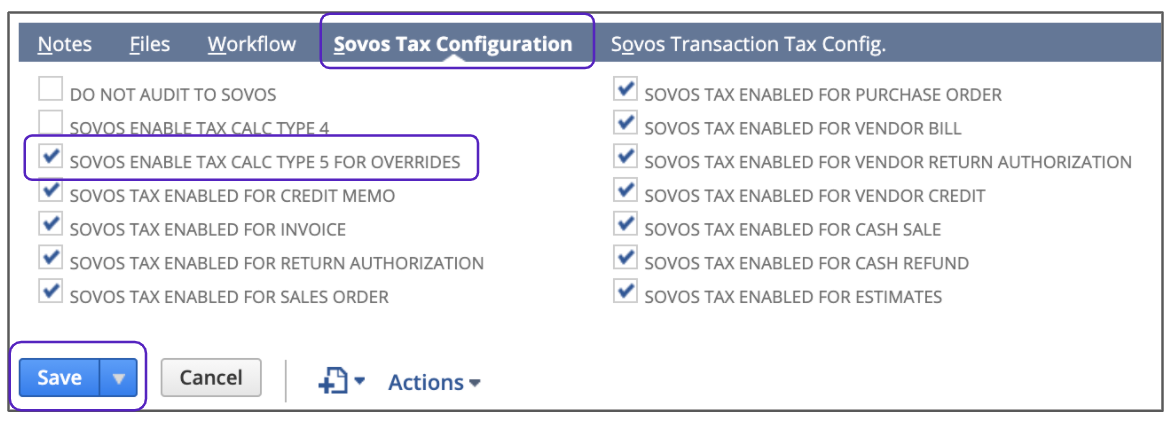Open the Files tab
This screenshot has width=1174, height=426.
coord(149,44)
